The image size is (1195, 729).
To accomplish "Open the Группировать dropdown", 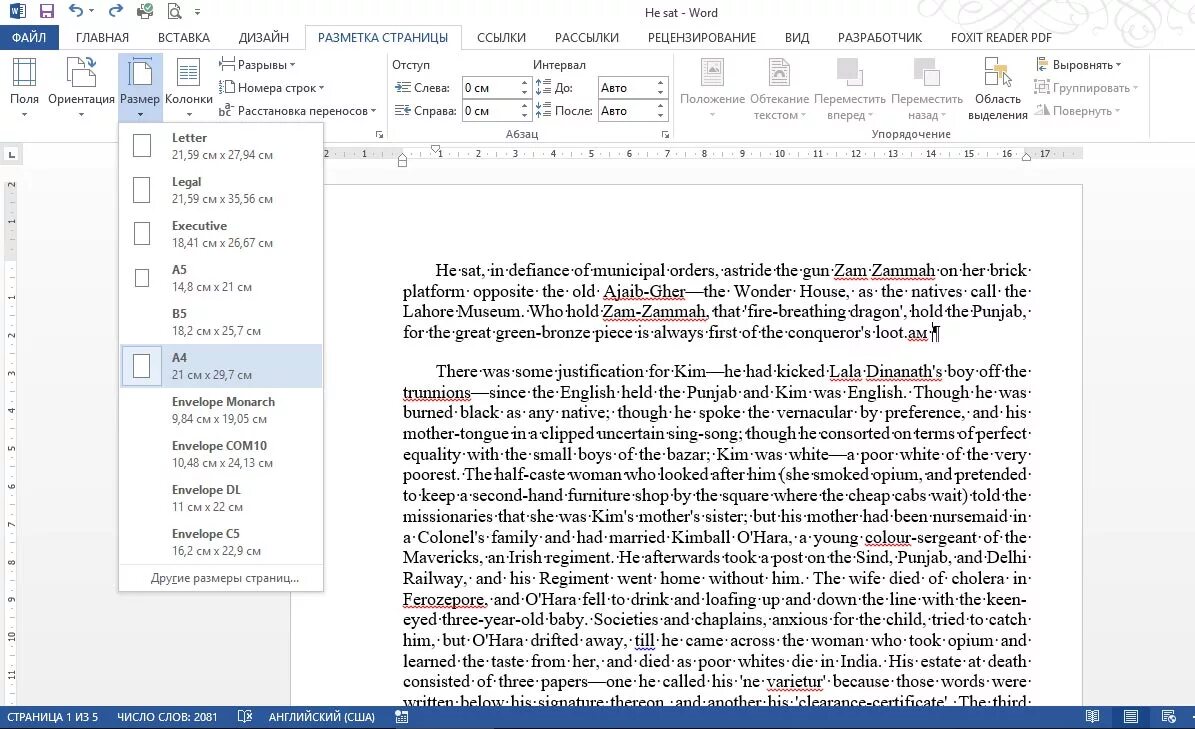I will pyautogui.click(x=1086, y=88).
